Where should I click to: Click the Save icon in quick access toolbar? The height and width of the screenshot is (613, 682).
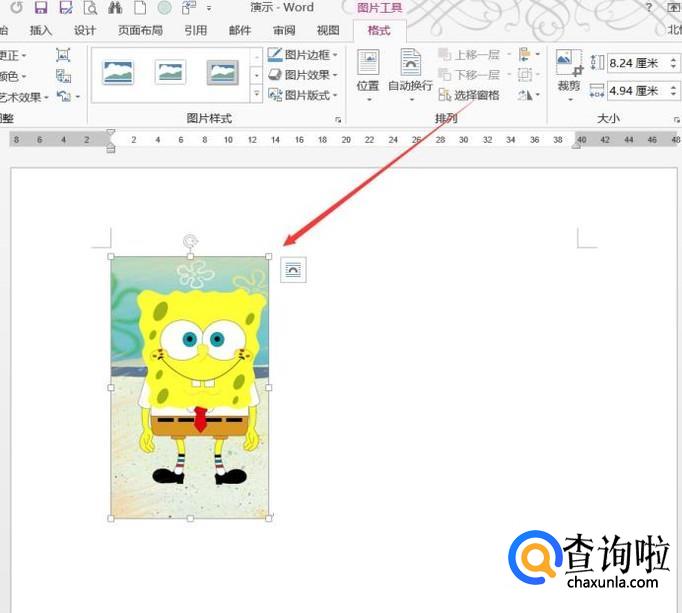pyautogui.click(x=41, y=8)
